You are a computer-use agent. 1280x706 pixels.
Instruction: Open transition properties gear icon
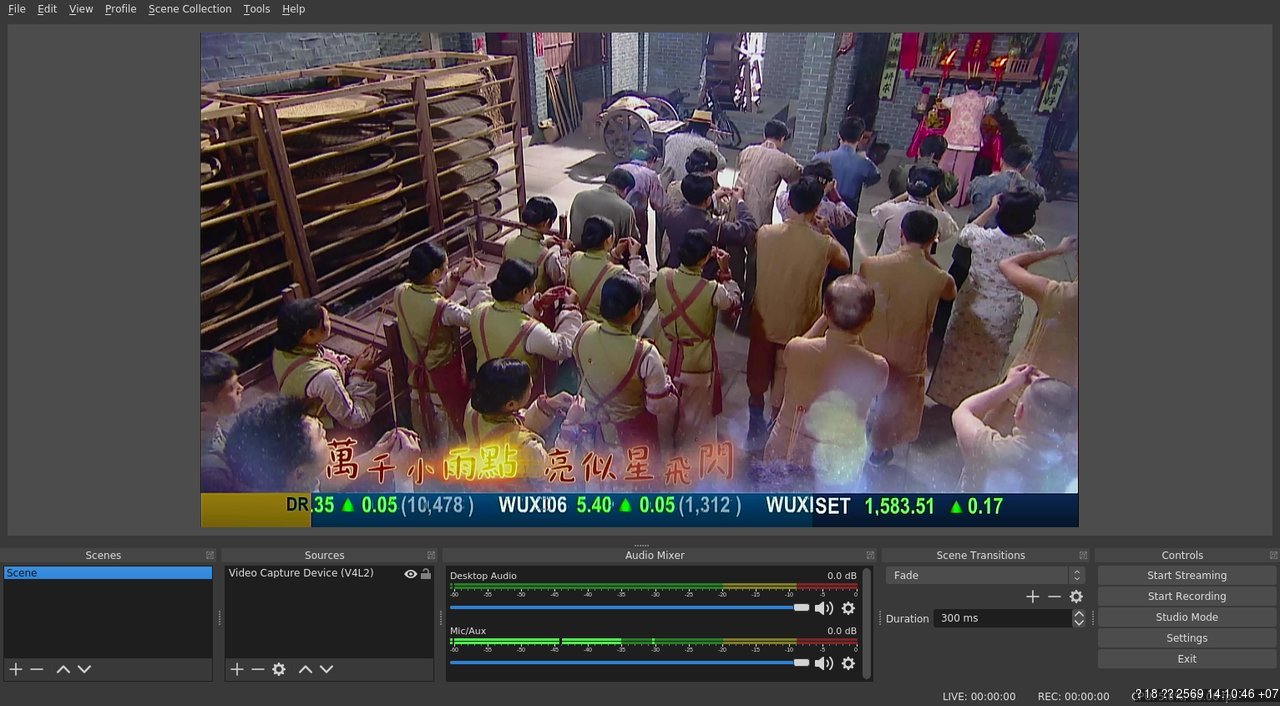tap(1076, 596)
